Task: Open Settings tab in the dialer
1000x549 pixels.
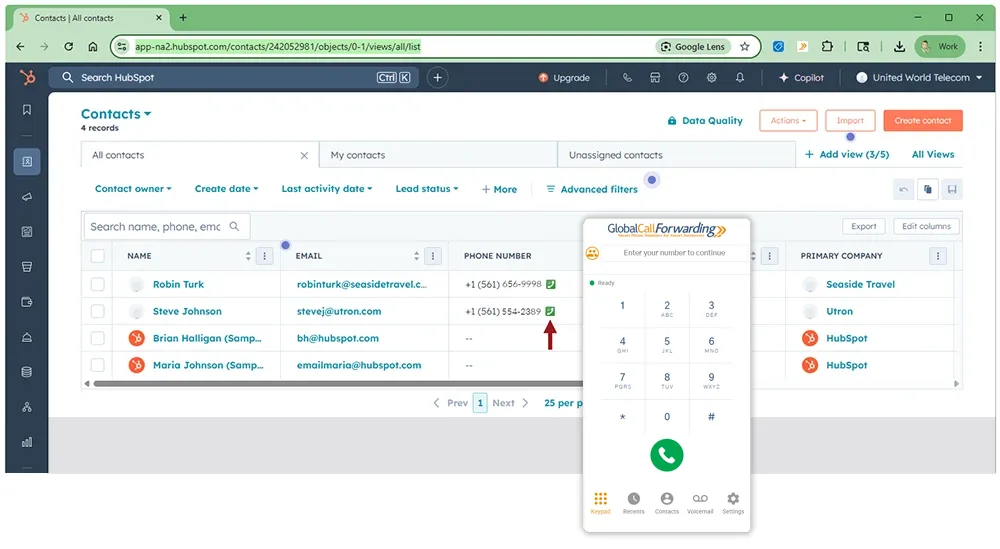Action: point(733,502)
